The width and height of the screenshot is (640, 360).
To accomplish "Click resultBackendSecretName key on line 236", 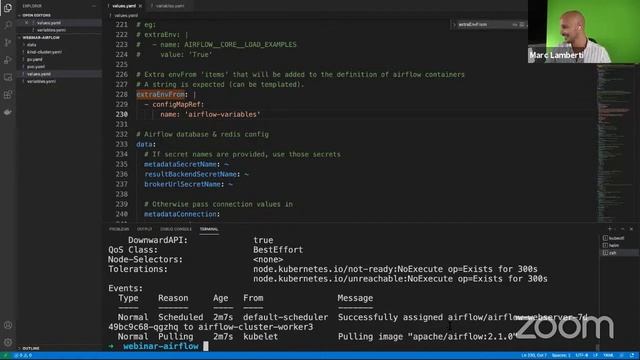I will tap(190, 174).
